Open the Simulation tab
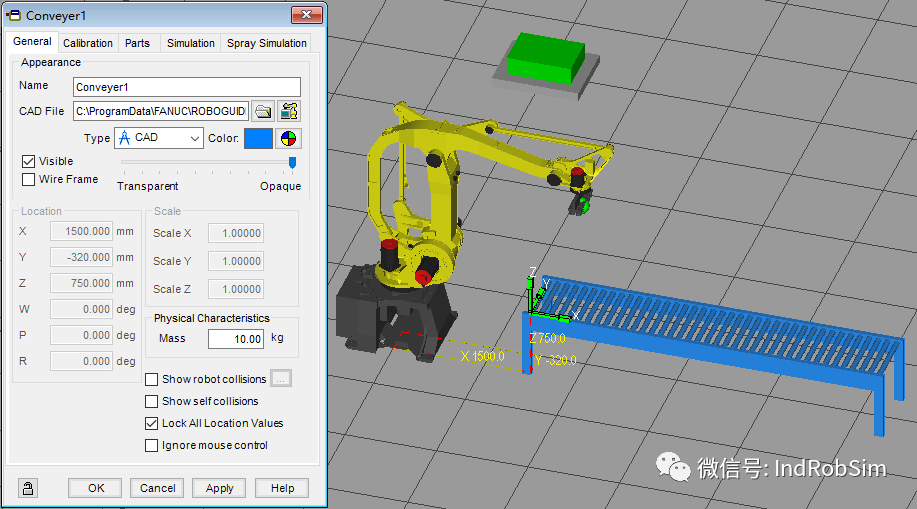Screen dimensions: 917x509 coord(191,43)
